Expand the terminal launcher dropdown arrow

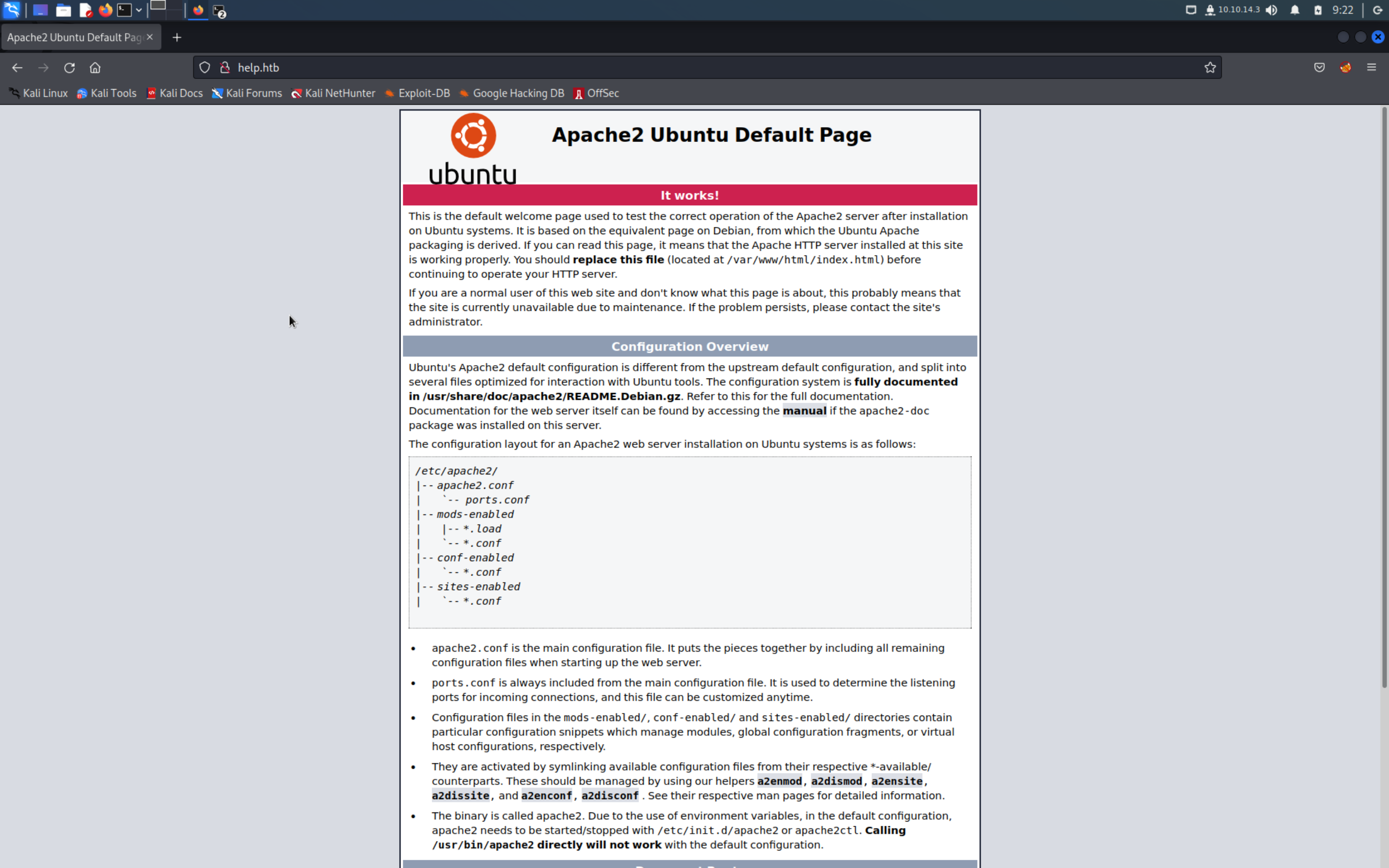click(139, 10)
